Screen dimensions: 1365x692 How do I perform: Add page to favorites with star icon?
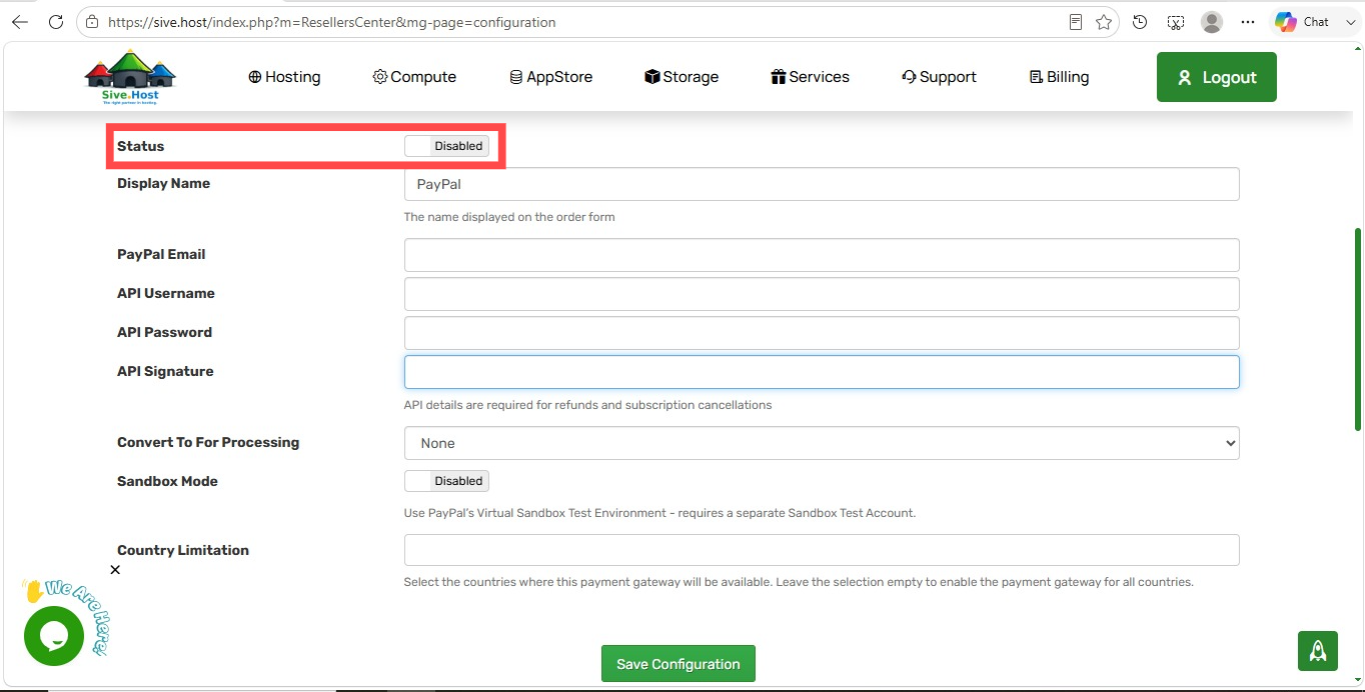point(1104,22)
